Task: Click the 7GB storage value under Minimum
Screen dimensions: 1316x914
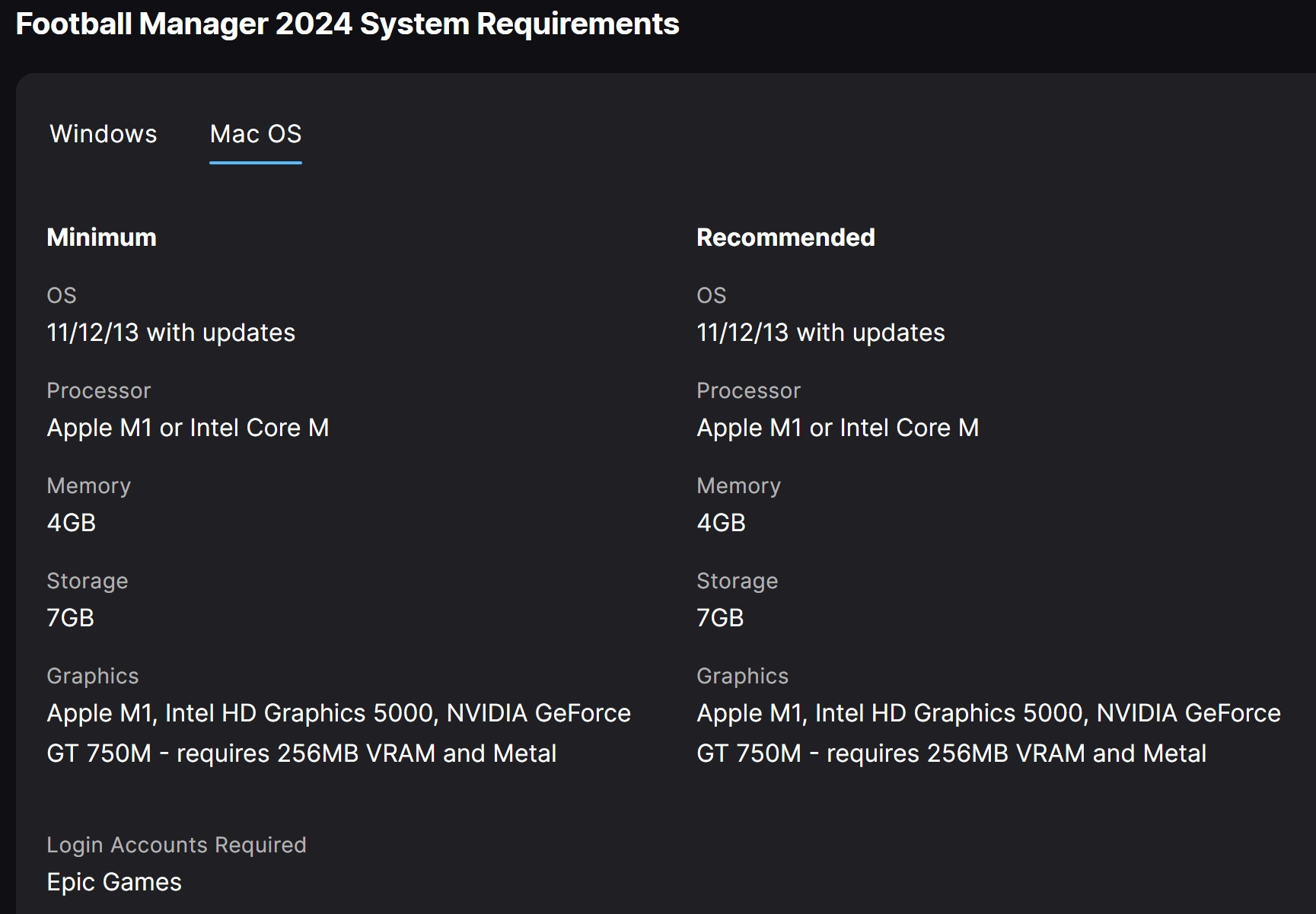Action: pos(70,618)
